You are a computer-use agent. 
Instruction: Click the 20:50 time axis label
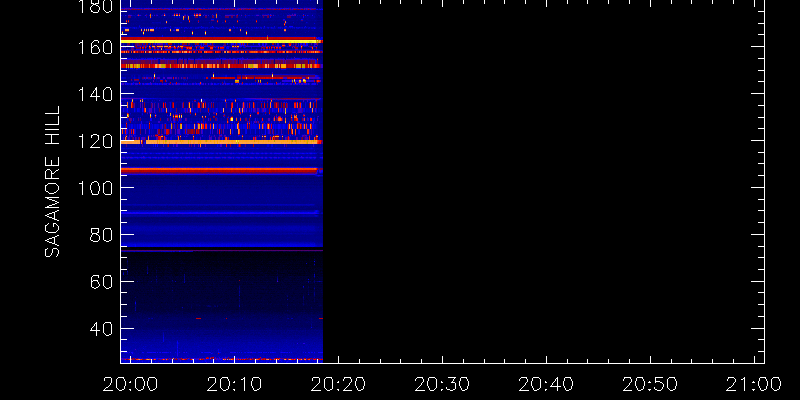tap(650, 384)
